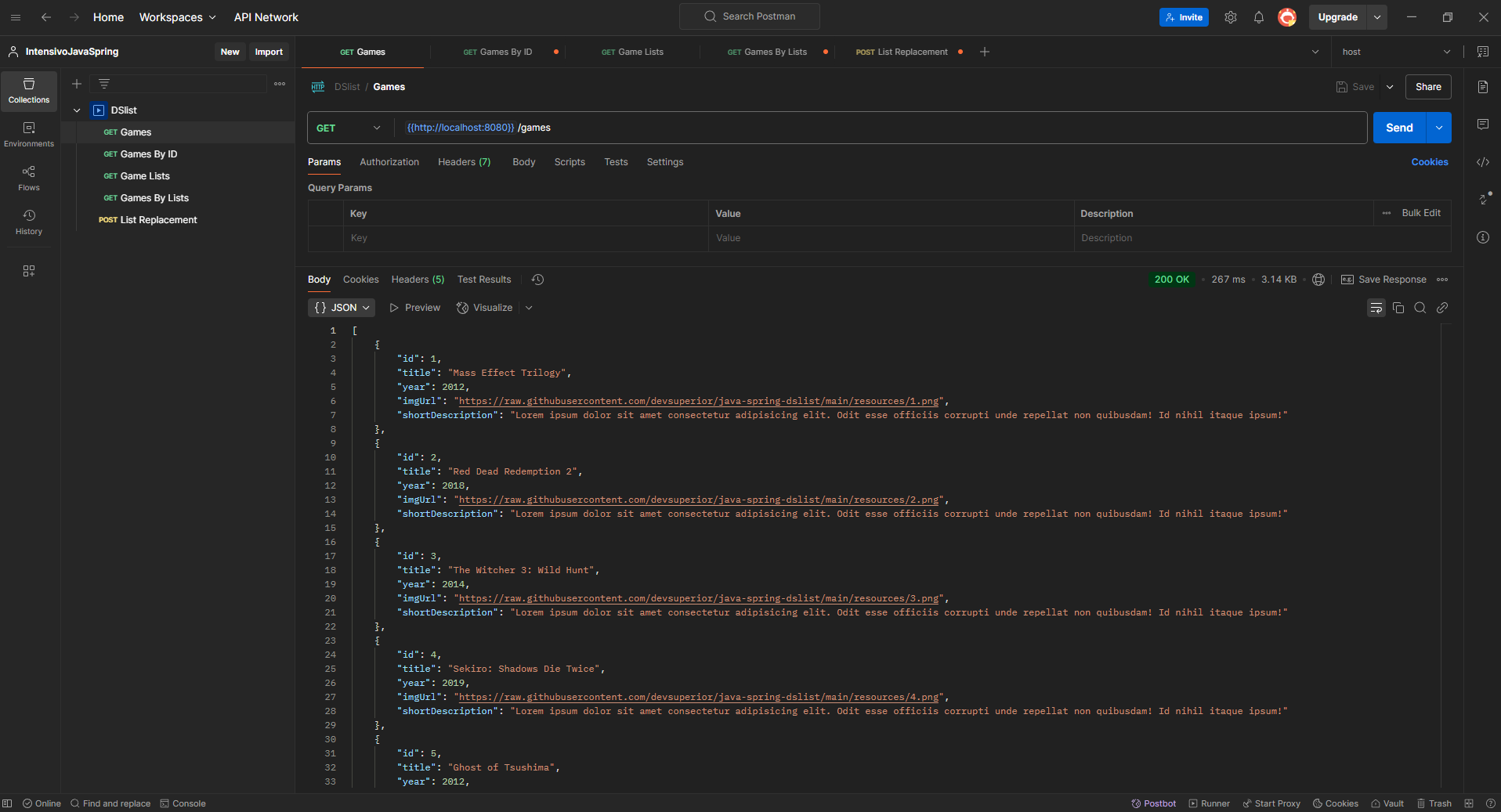Open the response history clock icon
Screen dimensions: 1501x812
(x=537, y=280)
